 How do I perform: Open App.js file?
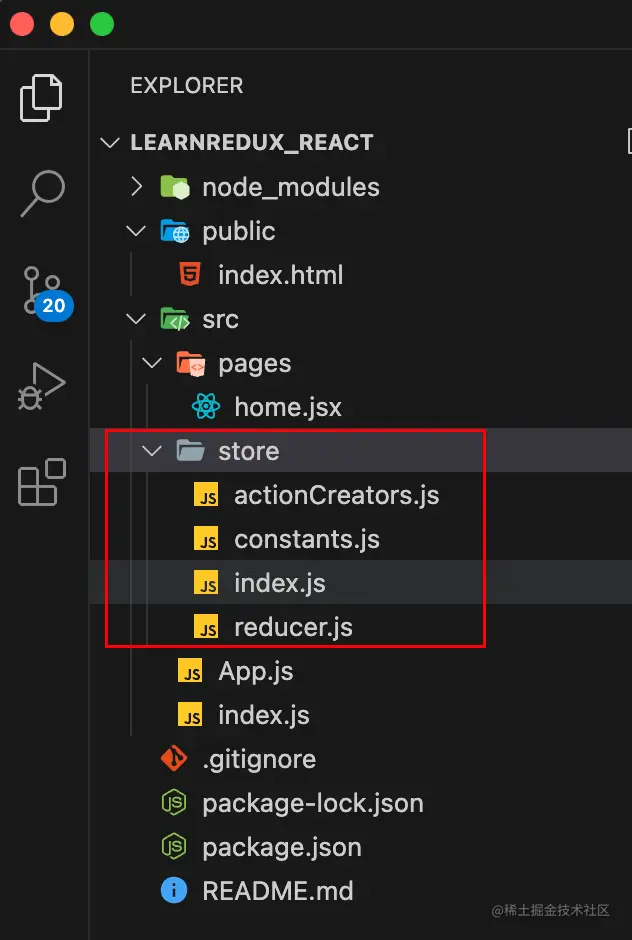tap(255, 671)
